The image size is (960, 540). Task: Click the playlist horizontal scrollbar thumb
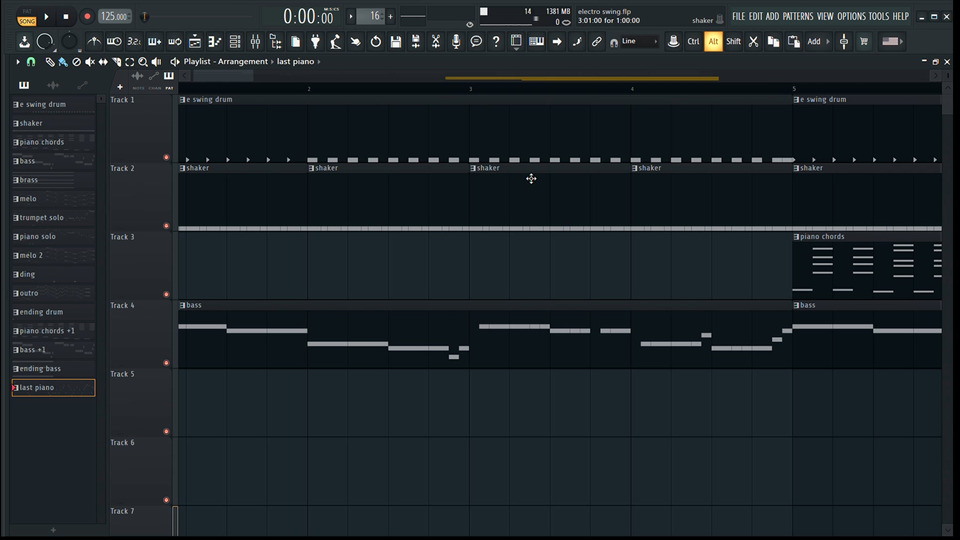click(x=223, y=76)
